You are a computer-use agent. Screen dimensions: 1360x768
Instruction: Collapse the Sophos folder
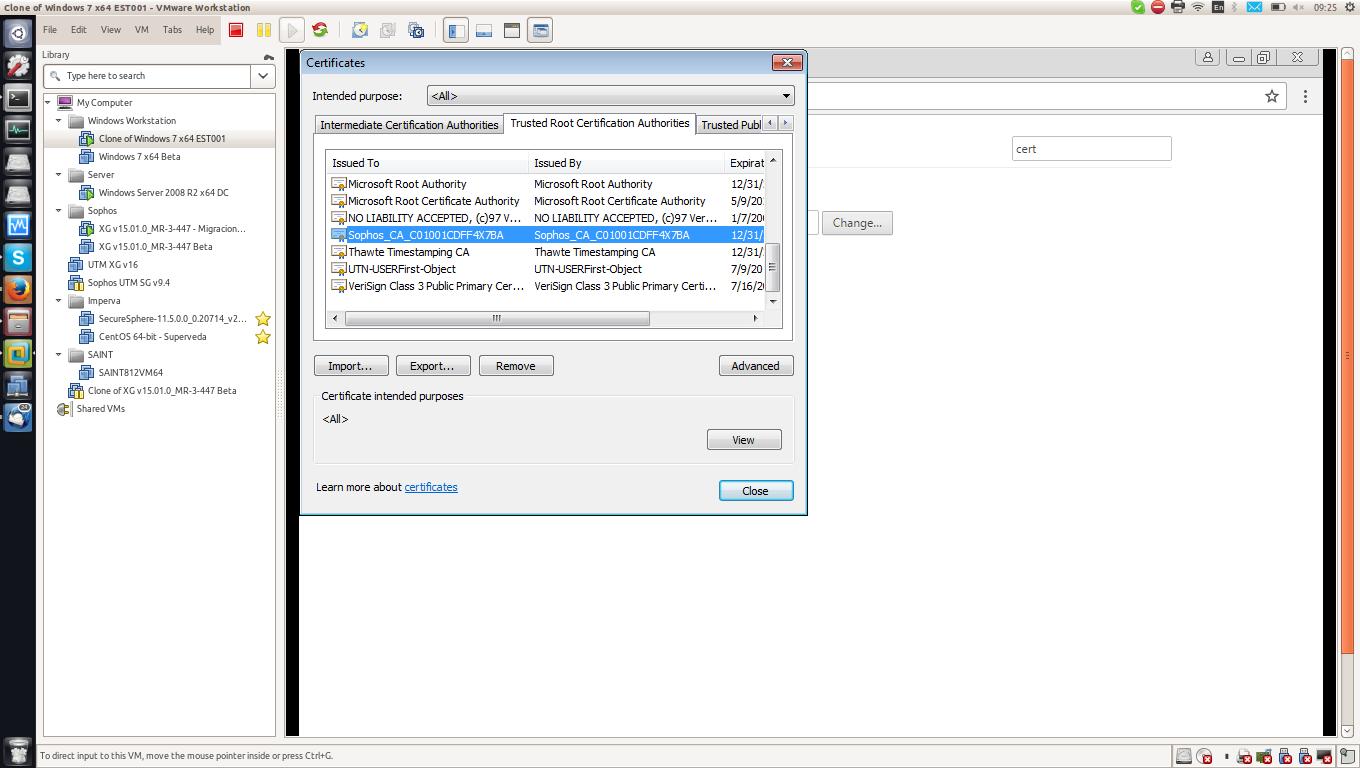click(59, 211)
